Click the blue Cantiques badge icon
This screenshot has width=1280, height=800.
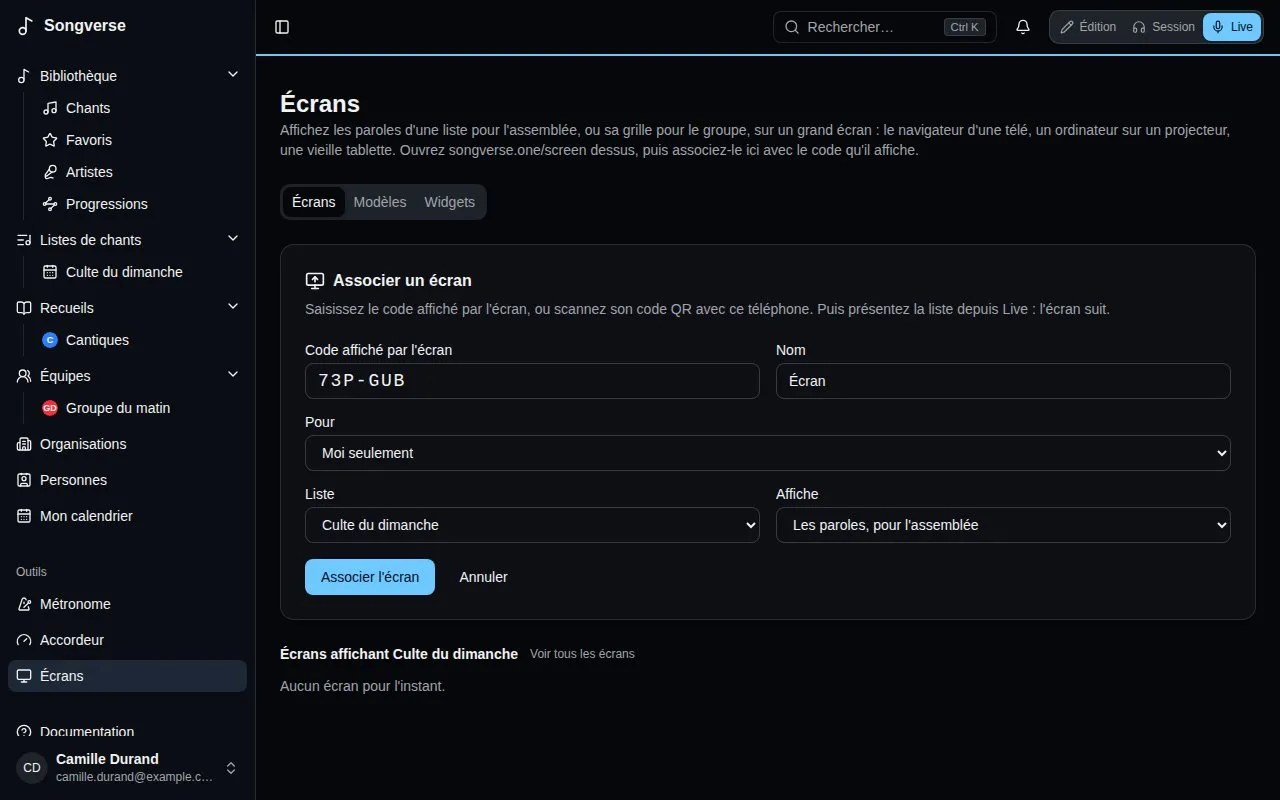point(50,340)
